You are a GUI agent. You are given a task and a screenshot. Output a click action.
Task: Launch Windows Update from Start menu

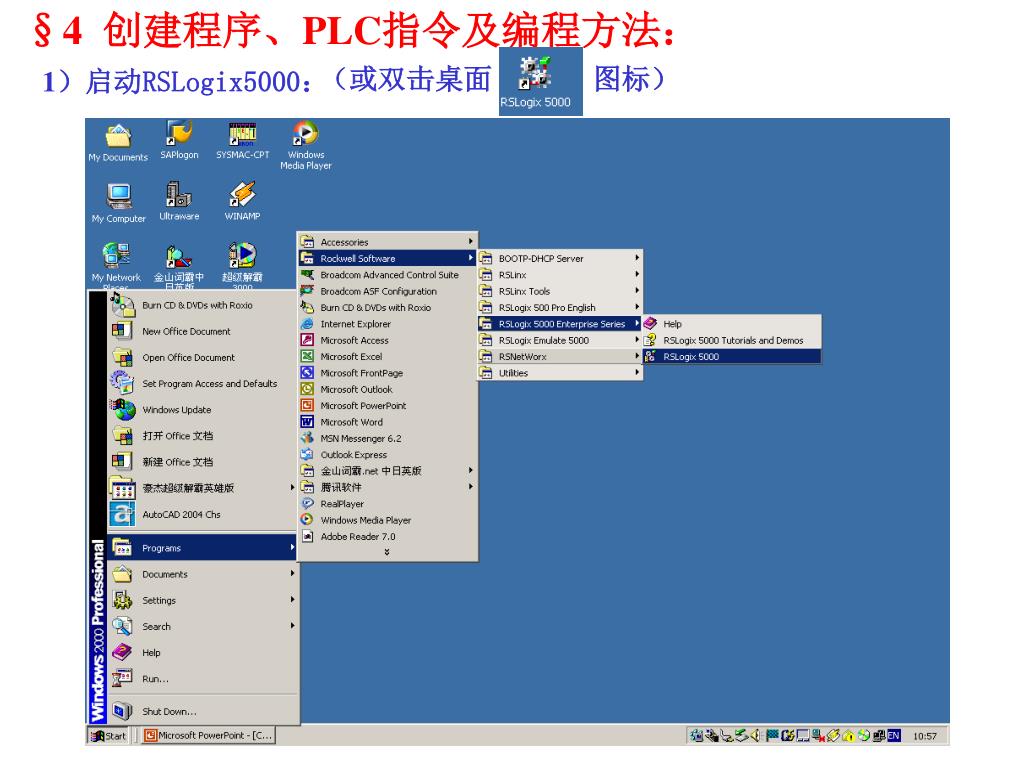click(x=201, y=409)
